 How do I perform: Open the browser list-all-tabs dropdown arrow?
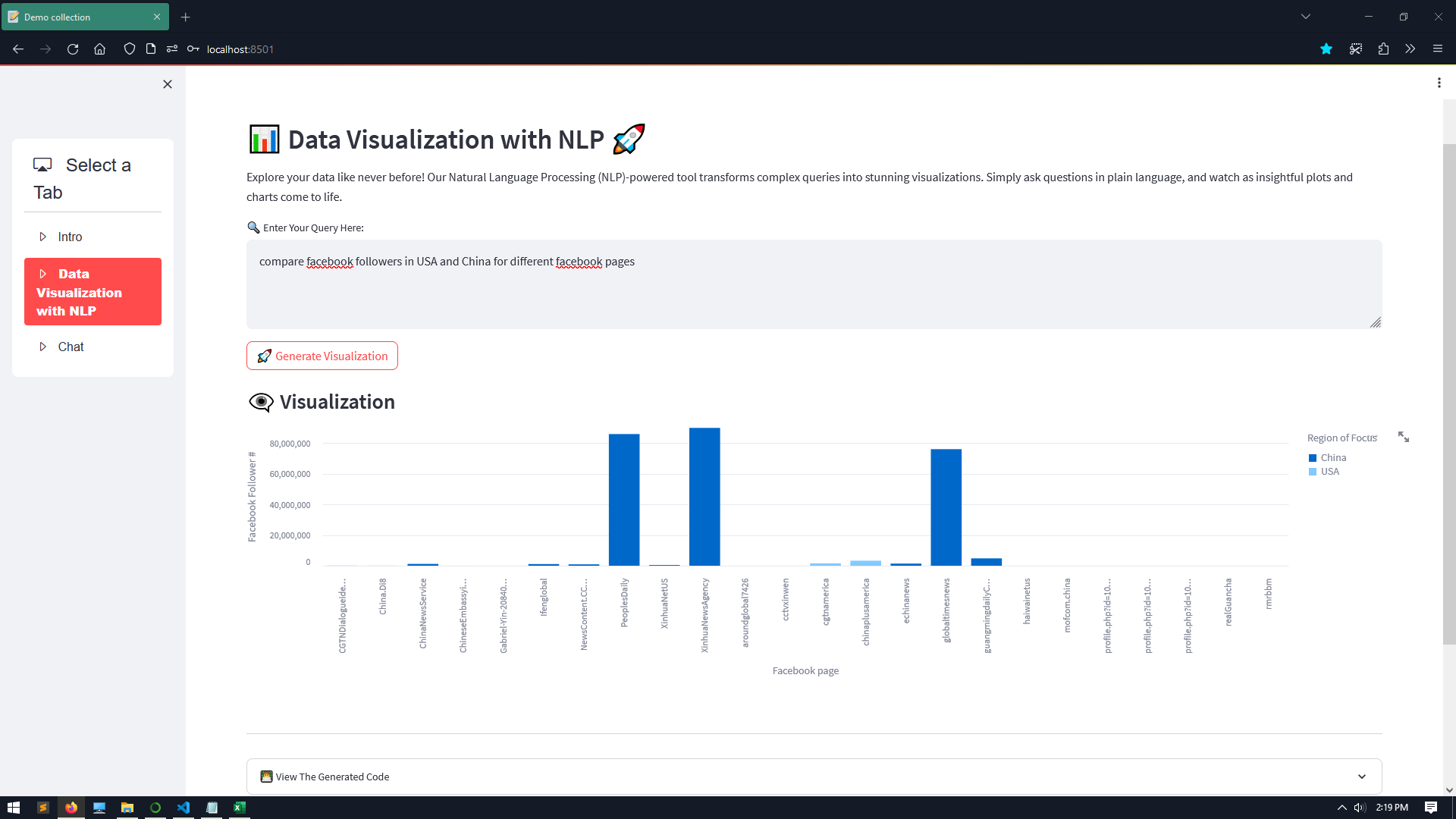(x=1306, y=17)
